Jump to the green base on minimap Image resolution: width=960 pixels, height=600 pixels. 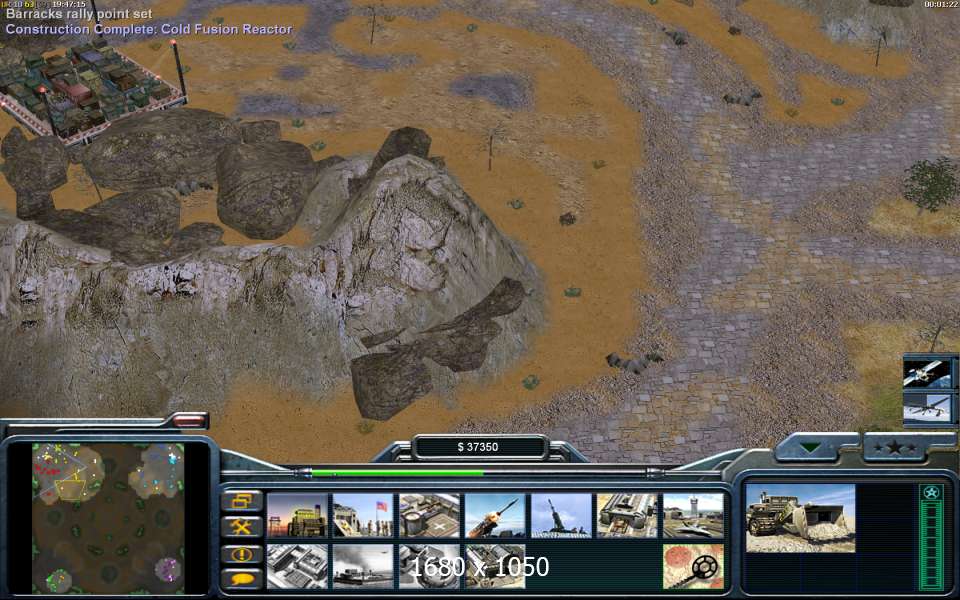[x=59, y=578]
